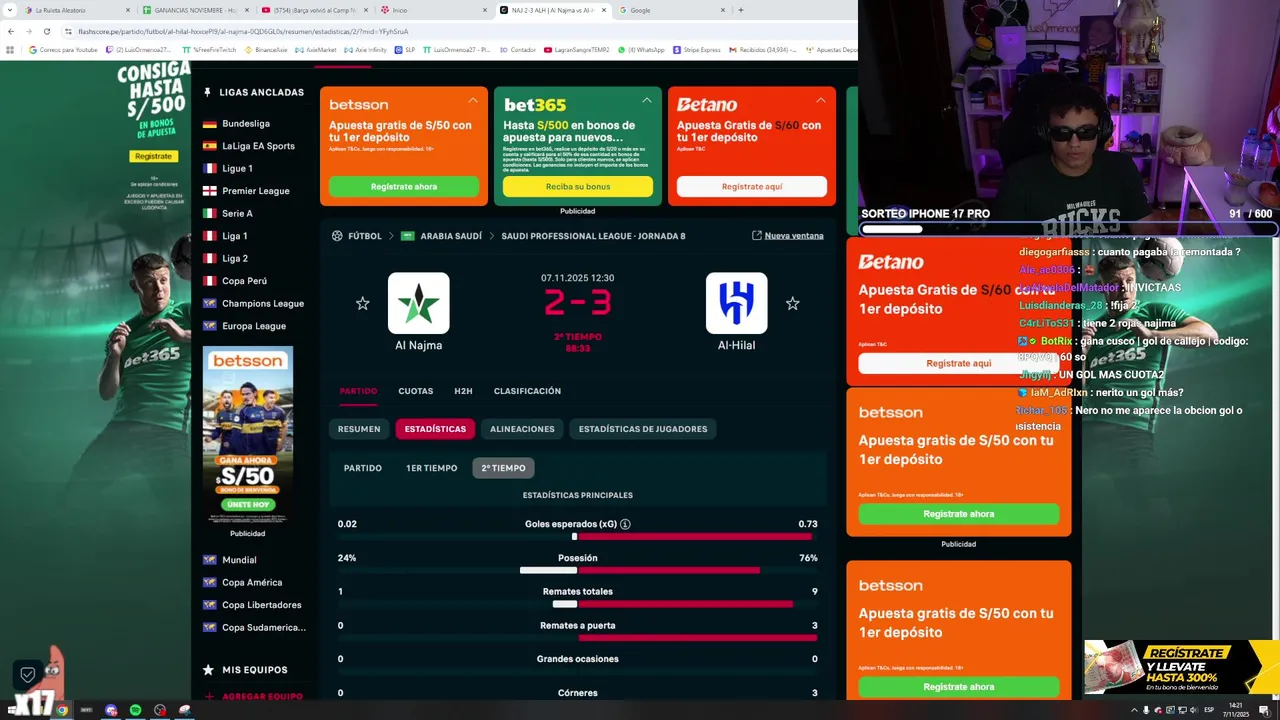Click the Fútbol soccer ball breadcrumb icon
1280x720 pixels.
(x=337, y=236)
